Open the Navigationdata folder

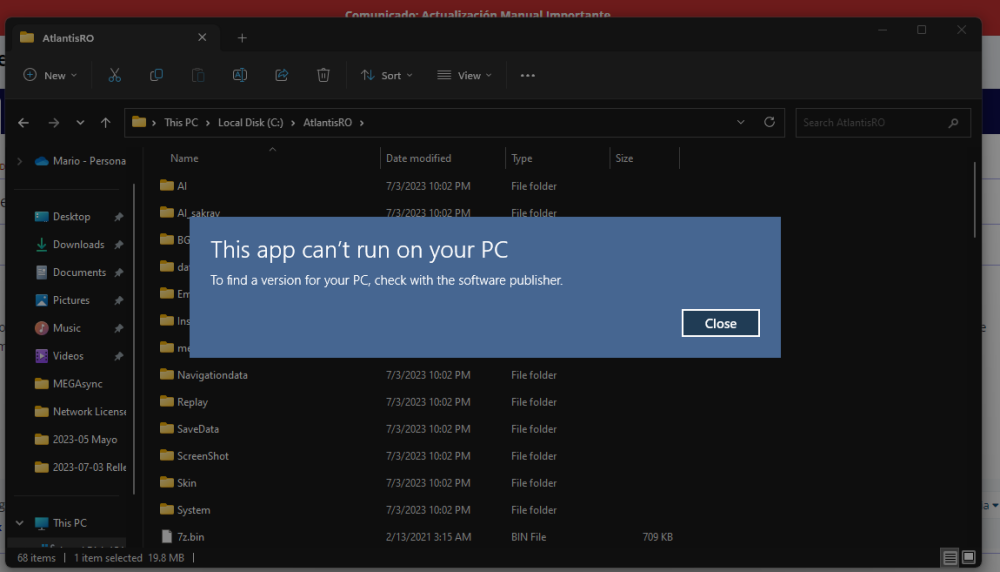pos(212,375)
